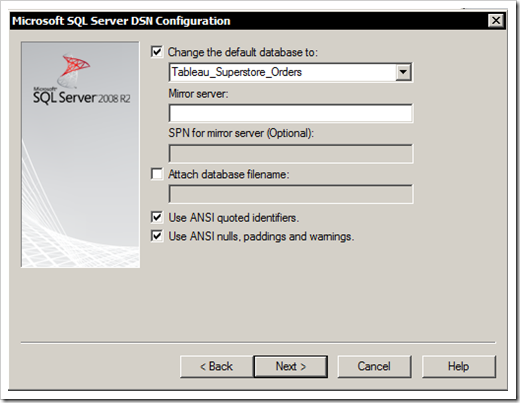Enable 'Attach database filename' checkbox
The height and width of the screenshot is (403, 520).
(x=157, y=174)
